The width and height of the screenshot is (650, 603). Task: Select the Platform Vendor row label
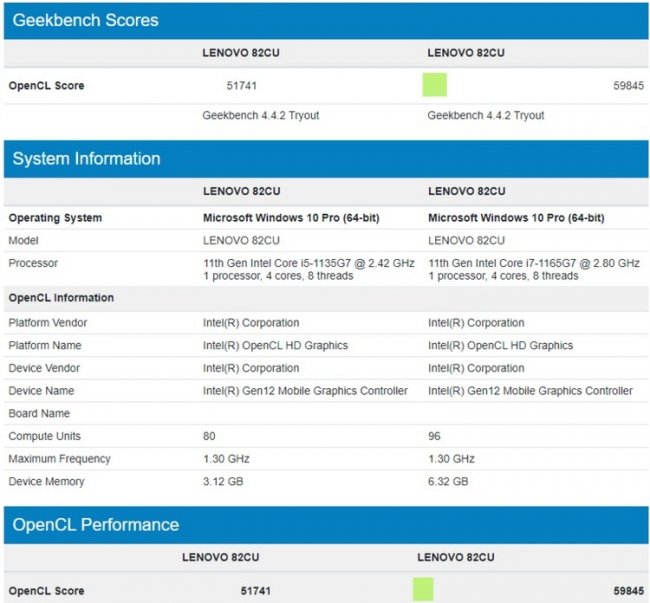tap(47, 323)
